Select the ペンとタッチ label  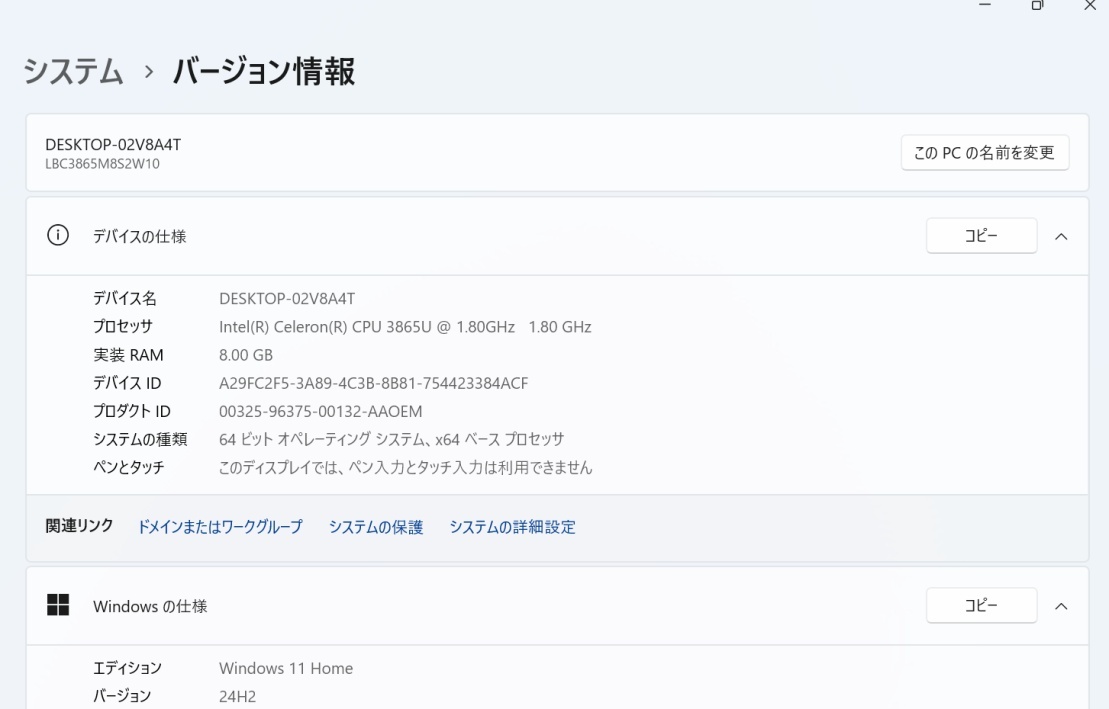[x=129, y=468]
